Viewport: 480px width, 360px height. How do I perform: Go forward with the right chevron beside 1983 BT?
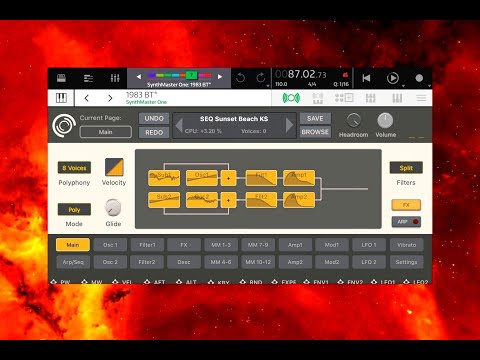[x=110, y=98]
